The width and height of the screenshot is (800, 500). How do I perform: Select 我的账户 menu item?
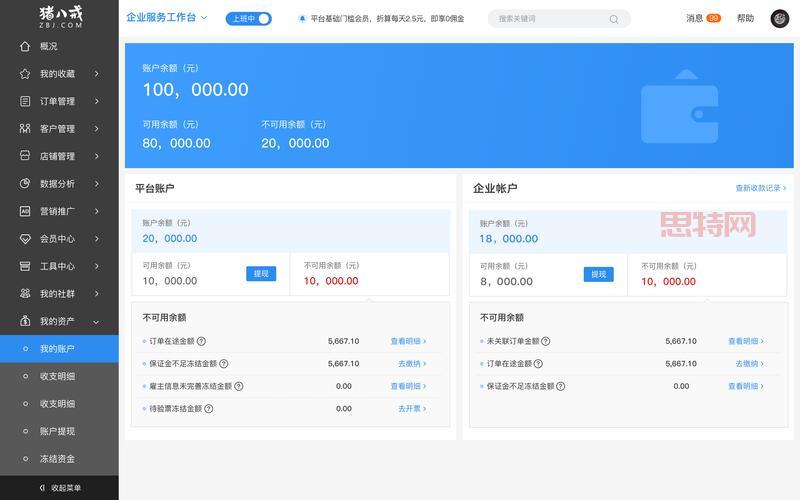(59, 349)
